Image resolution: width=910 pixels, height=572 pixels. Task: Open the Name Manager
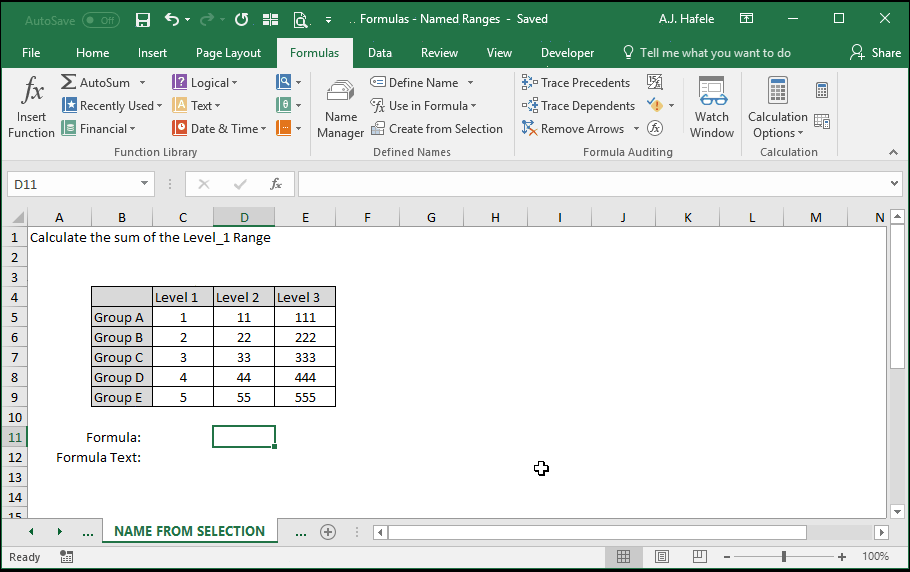pyautogui.click(x=340, y=109)
